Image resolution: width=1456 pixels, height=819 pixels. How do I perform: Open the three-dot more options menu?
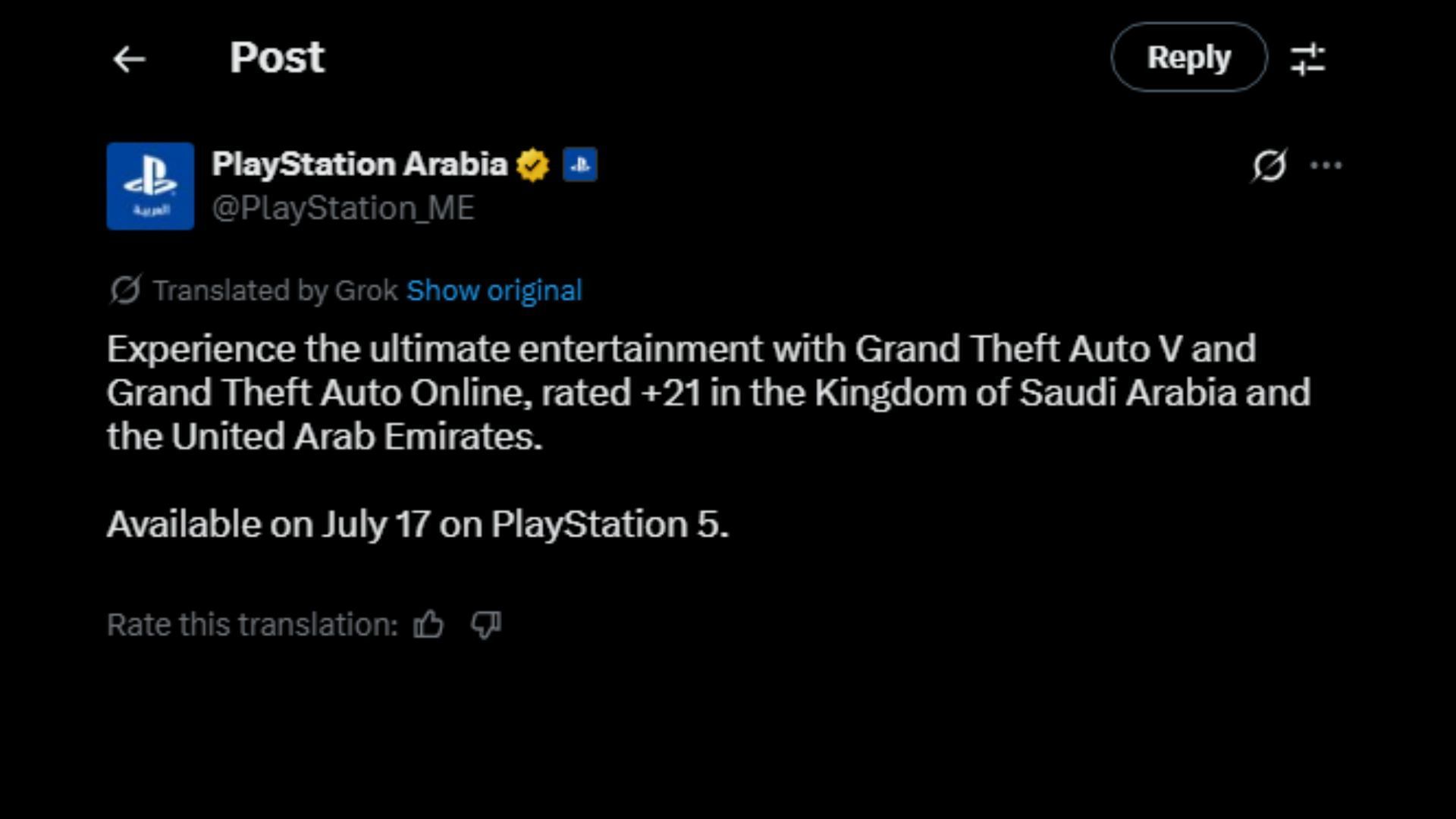pos(1326,165)
